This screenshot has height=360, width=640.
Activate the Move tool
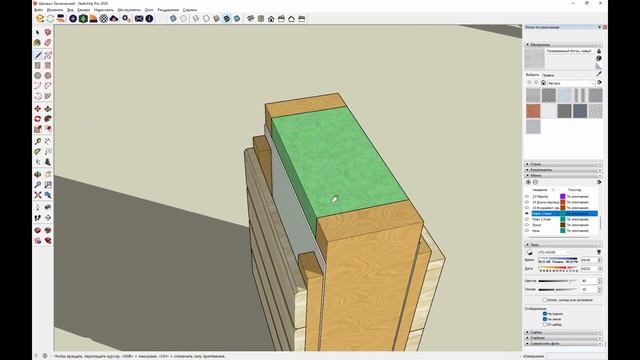pos(38,109)
